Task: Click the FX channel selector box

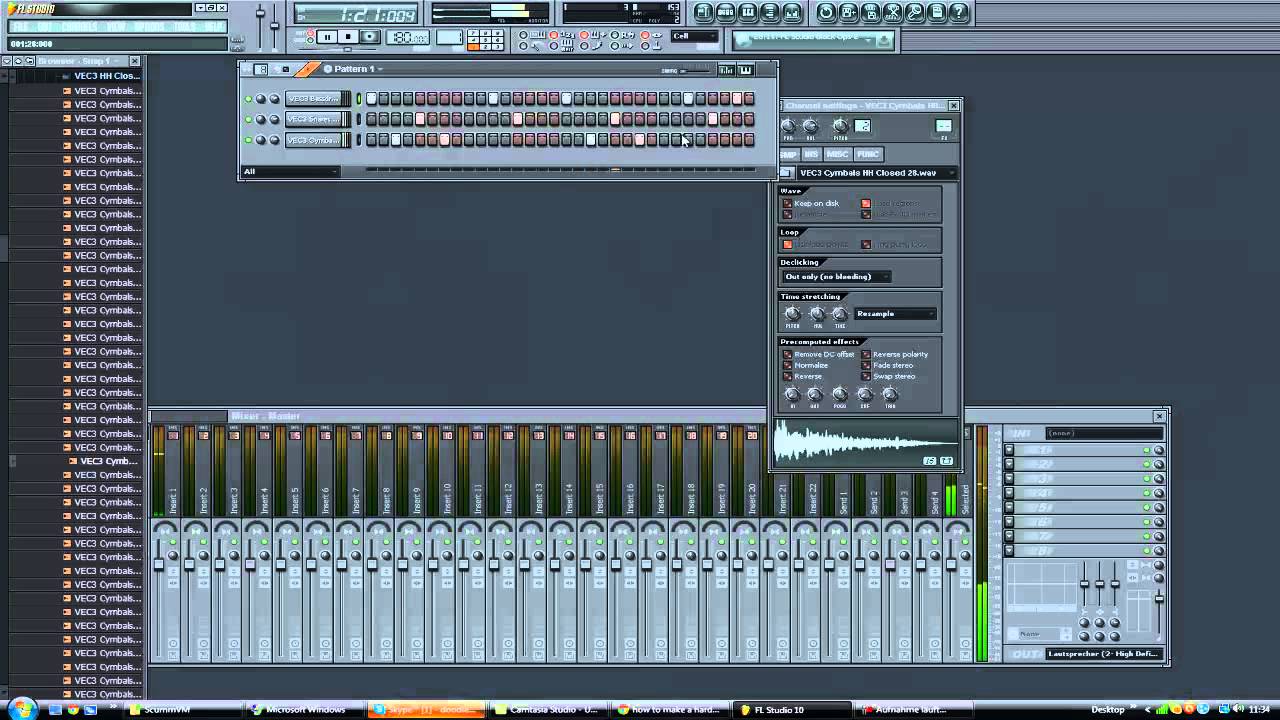Action: (x=943, y=126)
